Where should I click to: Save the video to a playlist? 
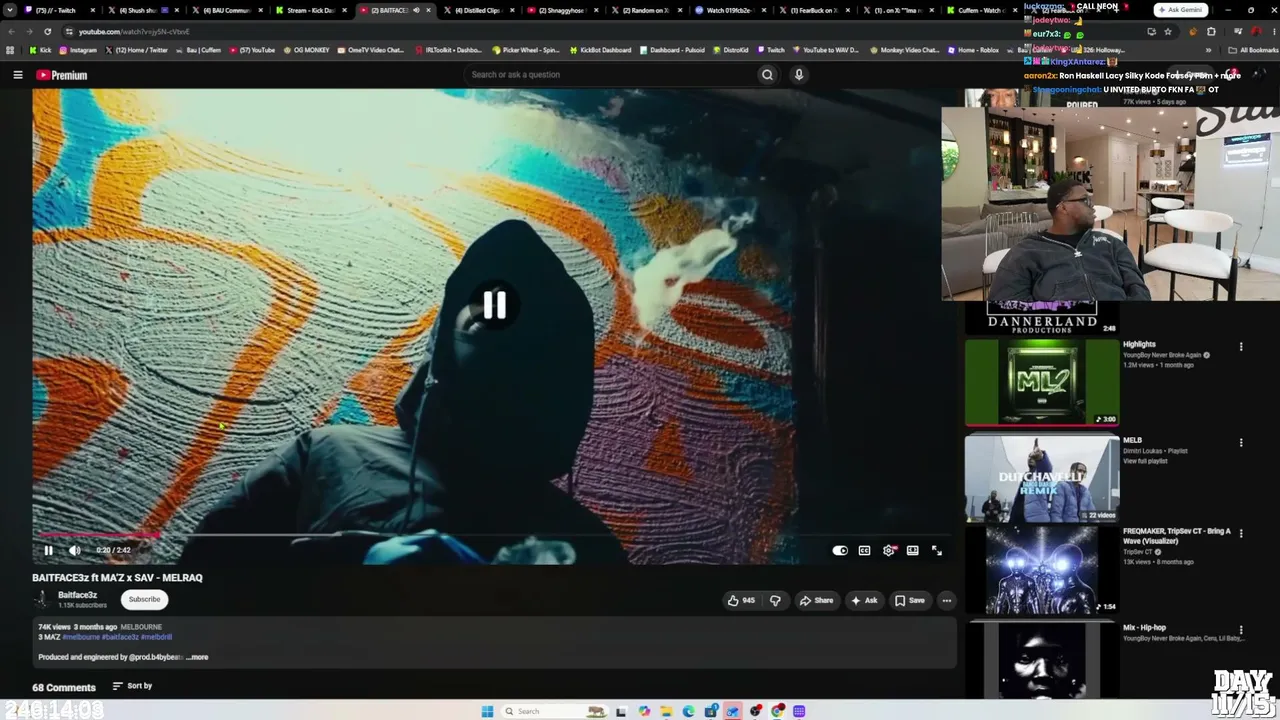[910, 600]
